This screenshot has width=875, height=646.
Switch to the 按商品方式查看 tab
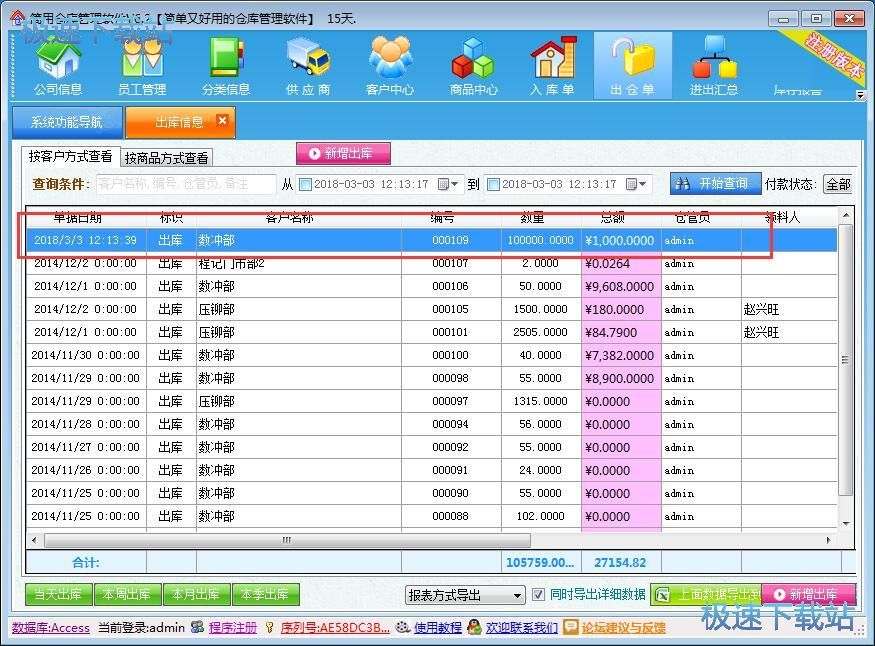pos(166,156)
